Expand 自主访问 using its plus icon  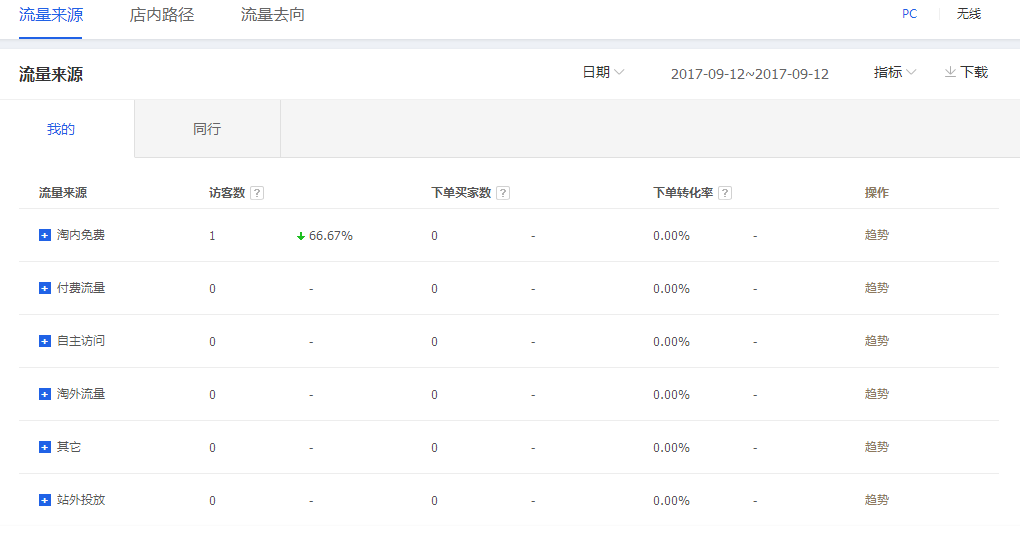click(x=44, y=341)
